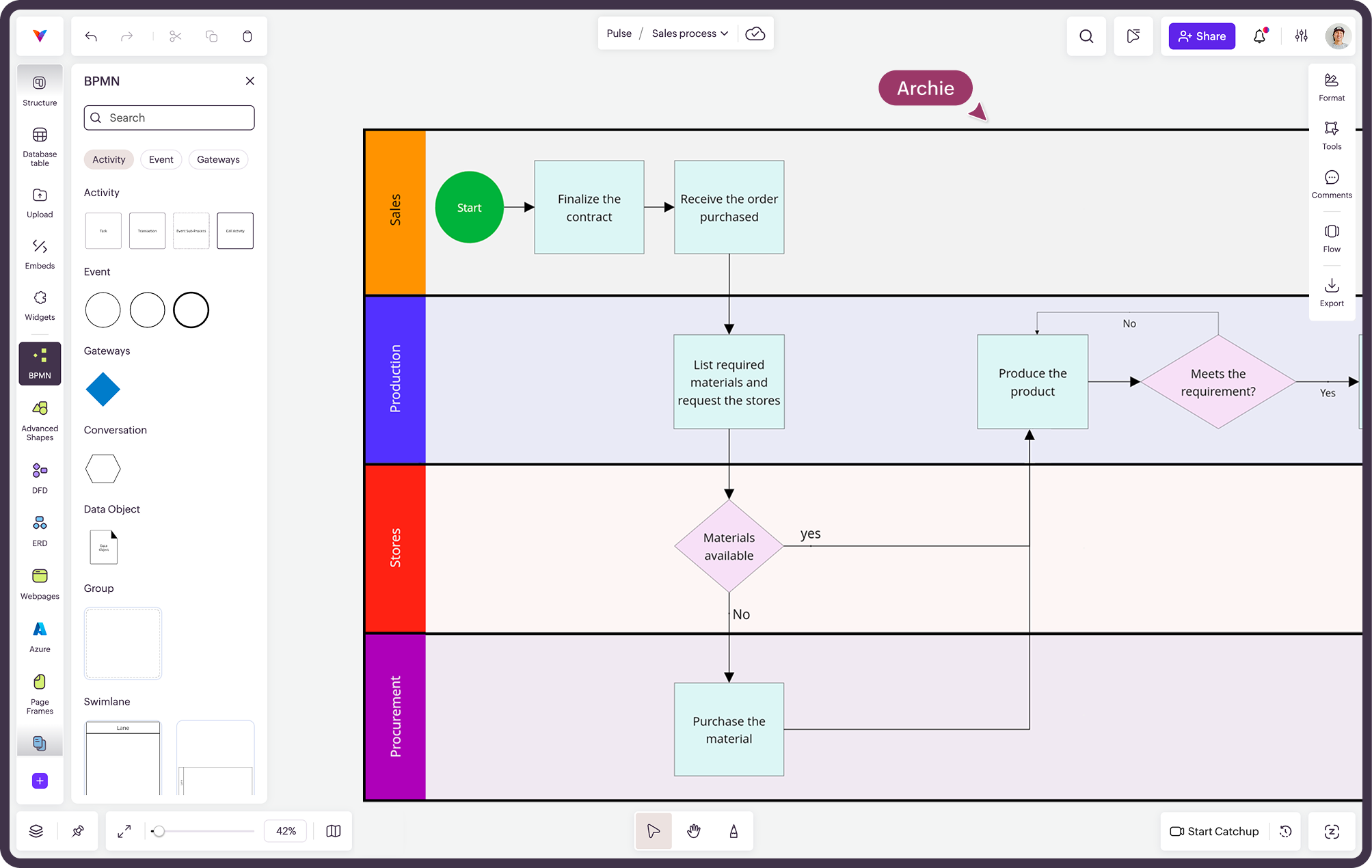
Task: Open the Database table panel
Action: click(x=40, y=146)
